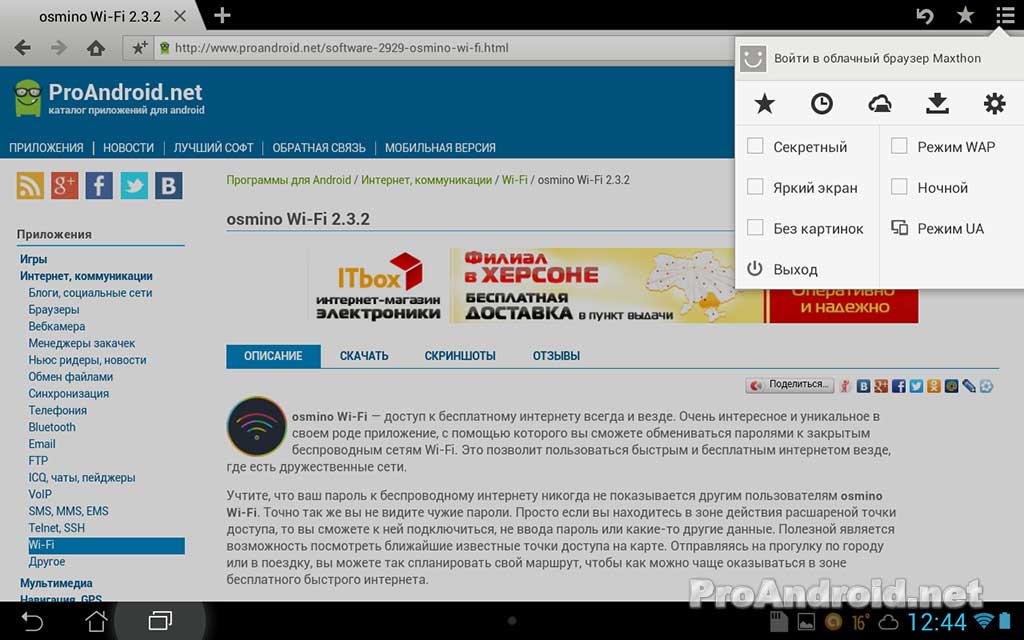Go back with the browser back arrow
This screenshot has width=1024, height=640.
pyautogui.click(x=23, y=48)
